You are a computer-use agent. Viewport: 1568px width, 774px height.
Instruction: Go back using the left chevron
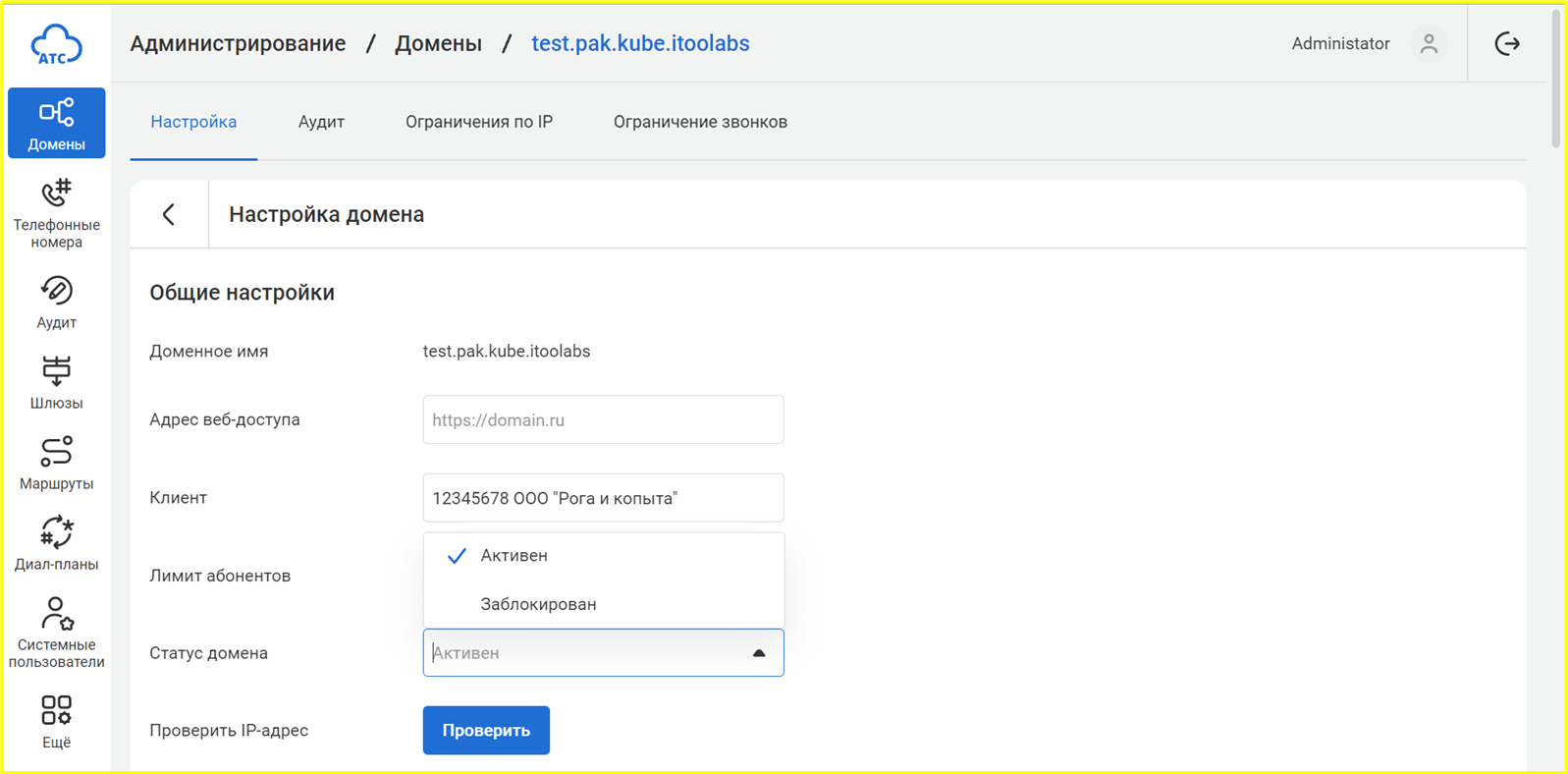coord(169,214)
